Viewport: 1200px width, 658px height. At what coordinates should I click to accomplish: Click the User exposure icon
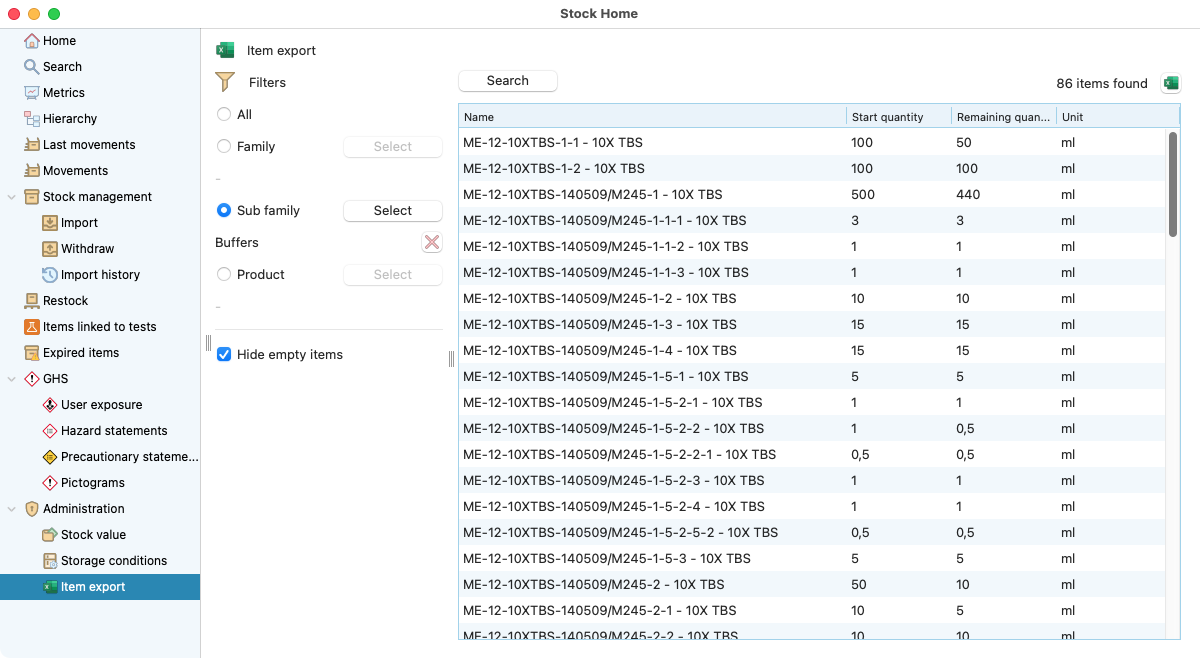50,405
